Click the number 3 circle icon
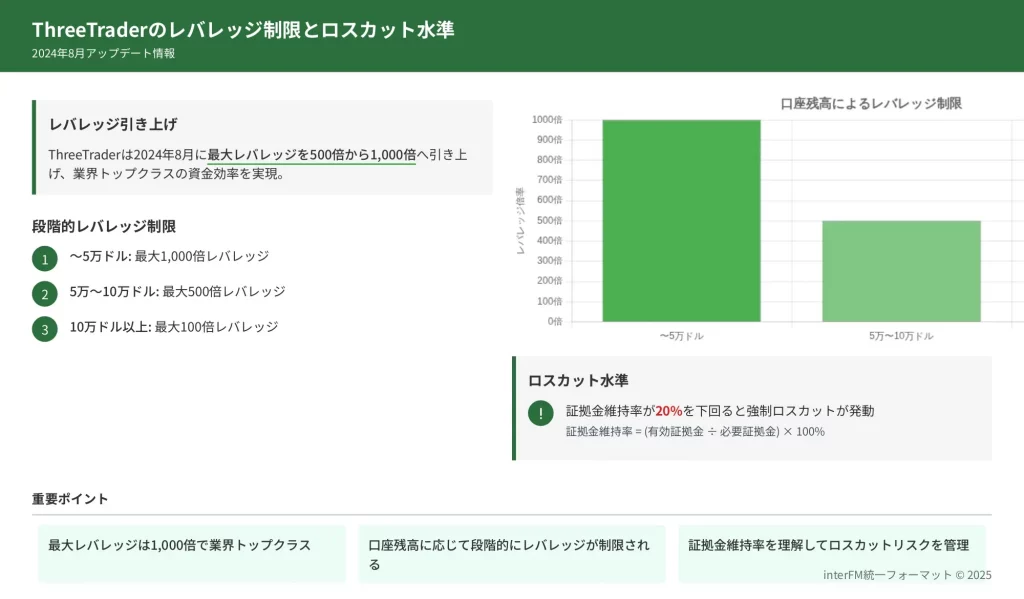The width and height of the screenshot is (1024, 599). pyautogui.click(x=44, y=329)
